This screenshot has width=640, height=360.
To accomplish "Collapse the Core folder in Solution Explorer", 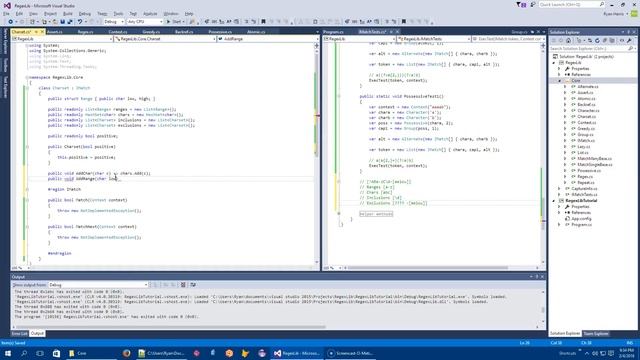I will pos(560,81).
